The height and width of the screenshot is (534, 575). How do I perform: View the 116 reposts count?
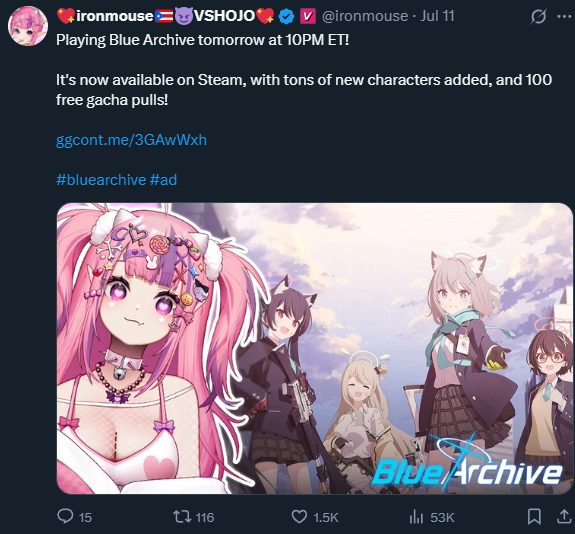[205, 517]
